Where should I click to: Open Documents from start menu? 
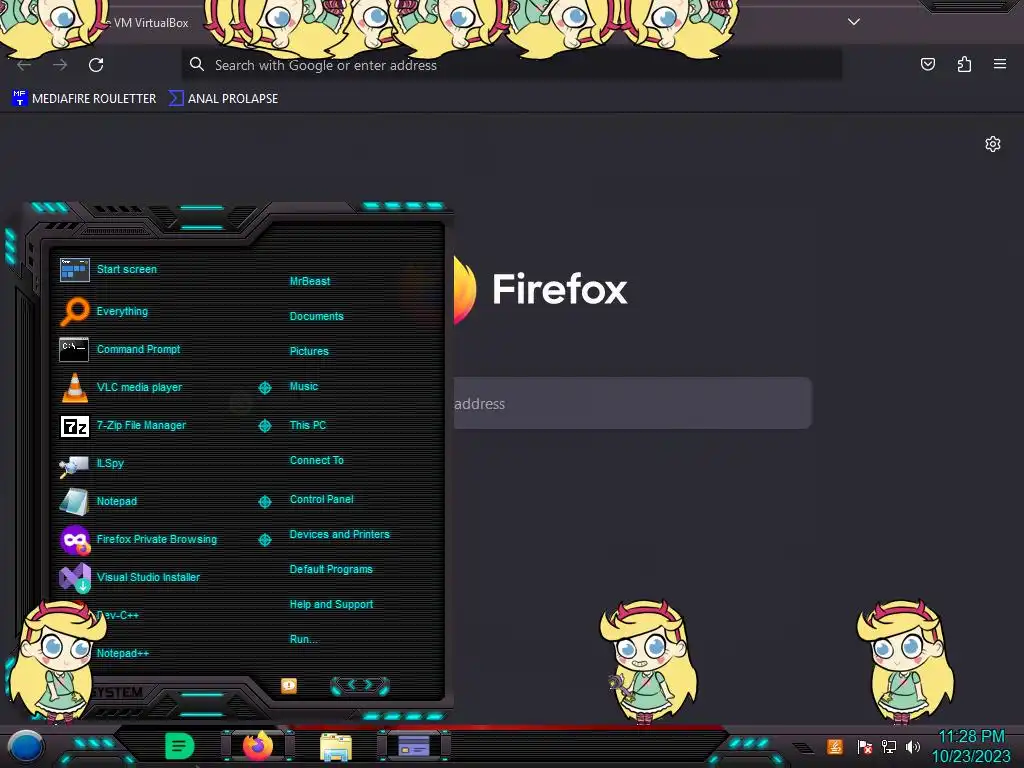click(317, 316)
